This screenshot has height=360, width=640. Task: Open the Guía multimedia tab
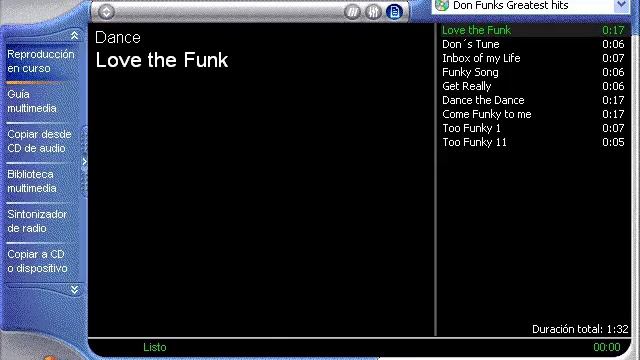click(32, 101)
